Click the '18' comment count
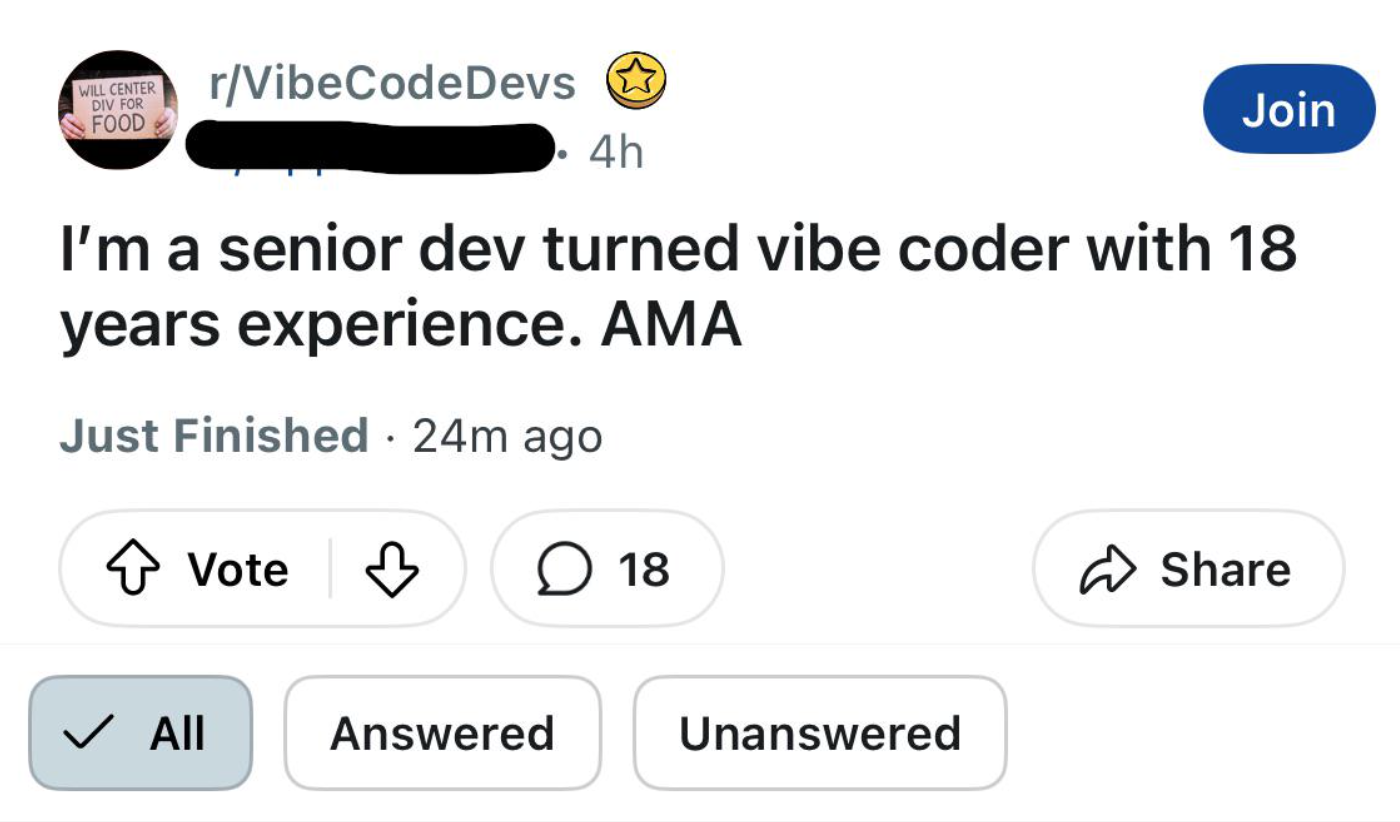The image size is (1400, 822). coord(643,570)
